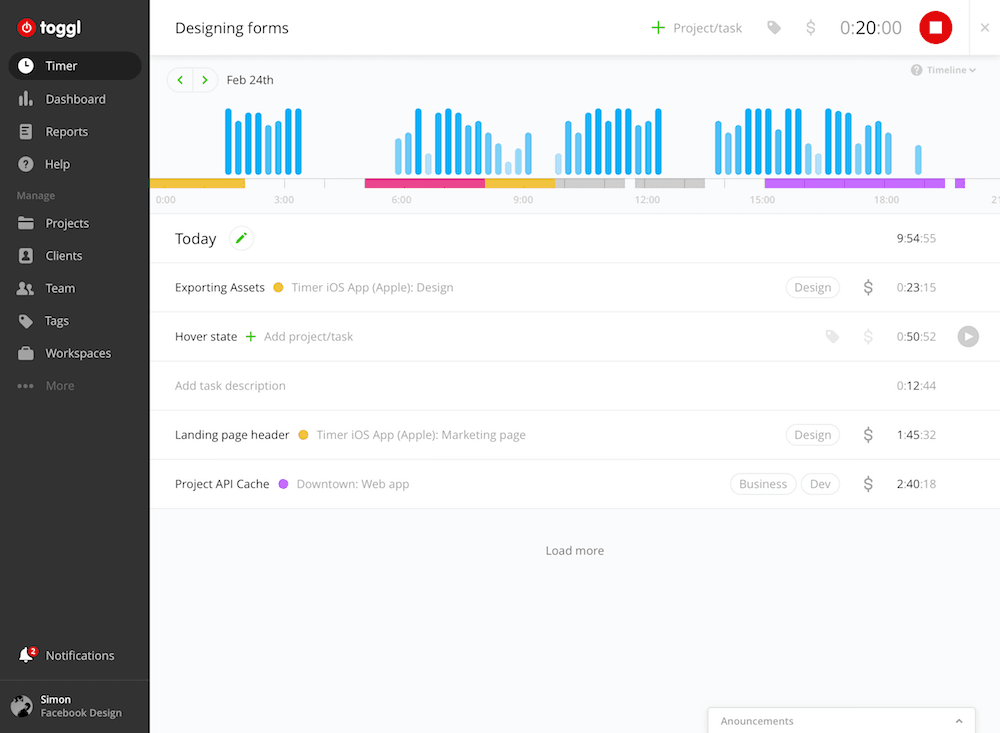
Task: Click Load more entries
Action: 574,551
